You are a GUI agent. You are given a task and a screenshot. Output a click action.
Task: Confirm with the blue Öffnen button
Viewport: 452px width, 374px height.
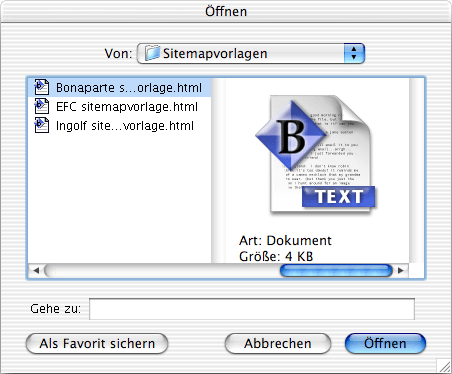coord(385,343)
